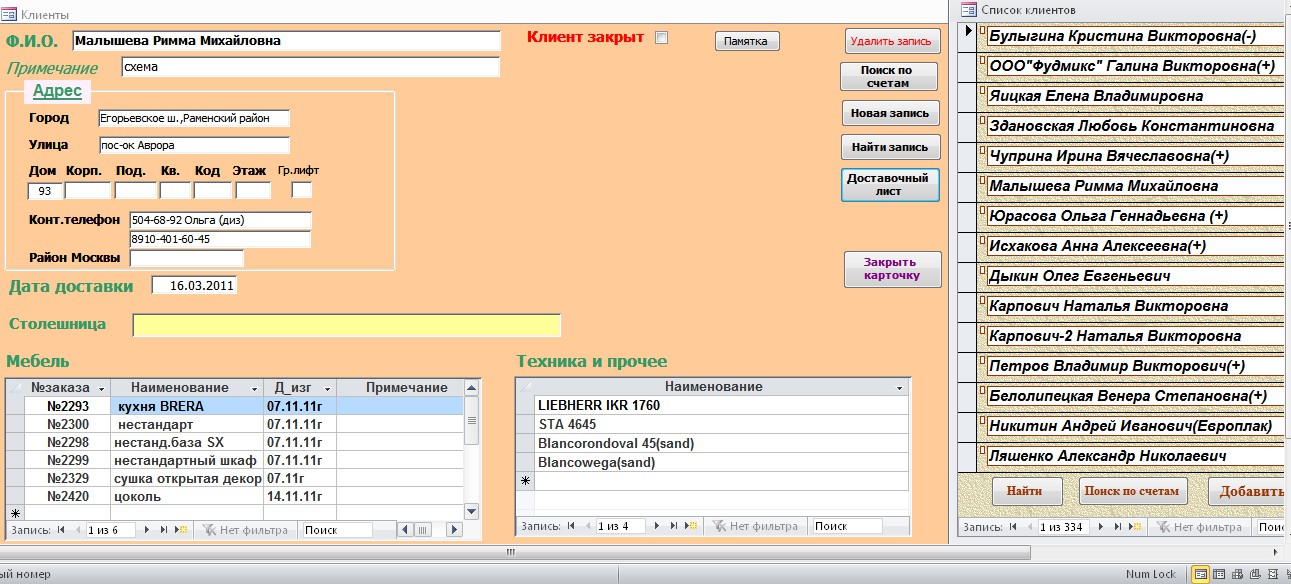The width and height of the screenshot is (1291, 584).
Task: Click the Памятка button
Action: [x=746, y=41]
